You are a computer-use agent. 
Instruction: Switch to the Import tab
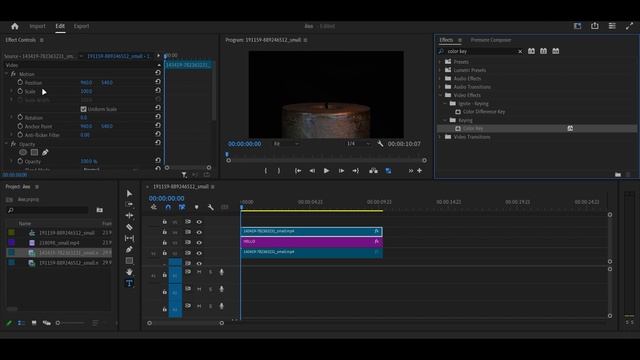(37, 26)
